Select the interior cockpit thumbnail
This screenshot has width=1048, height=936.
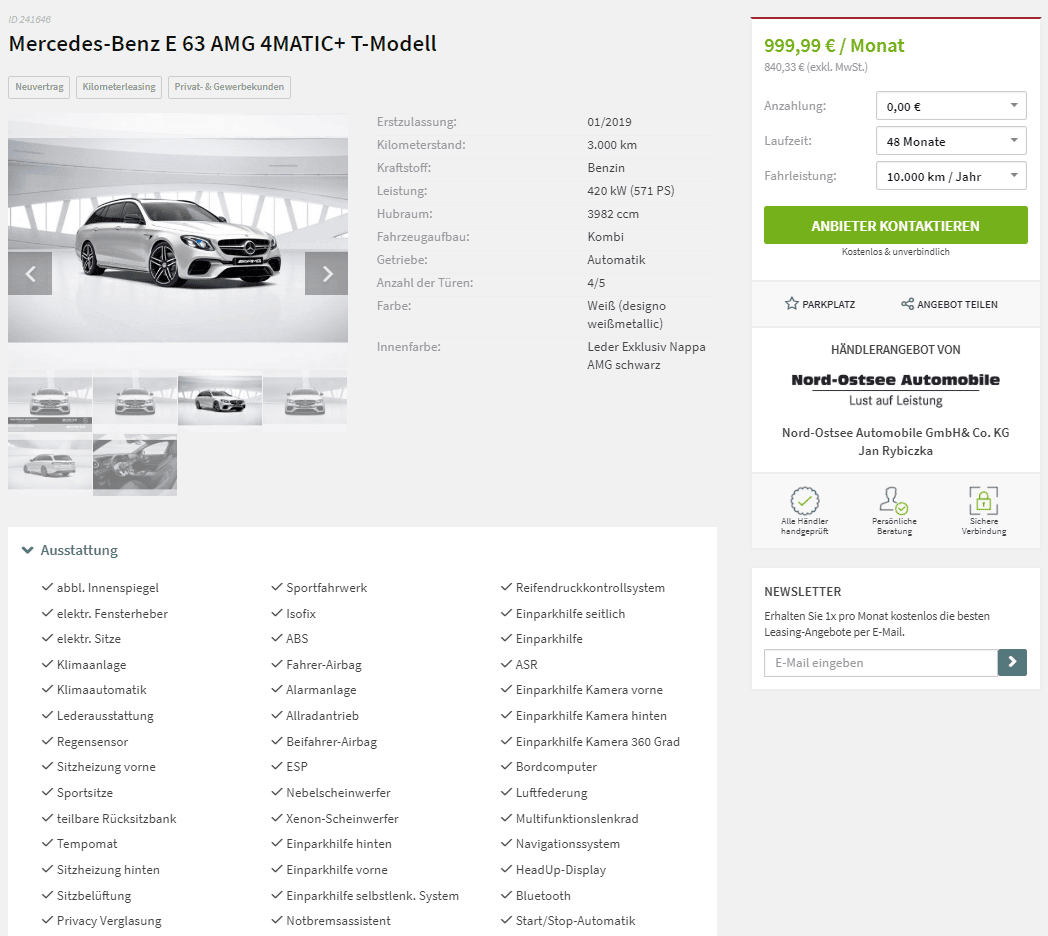[135, 465]
